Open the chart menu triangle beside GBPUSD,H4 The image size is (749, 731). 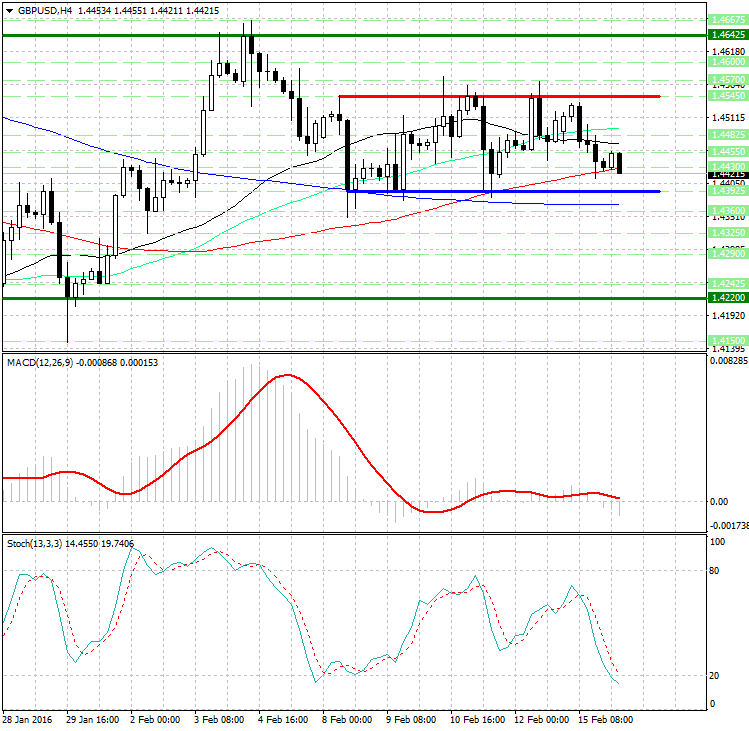click(10, 11)
